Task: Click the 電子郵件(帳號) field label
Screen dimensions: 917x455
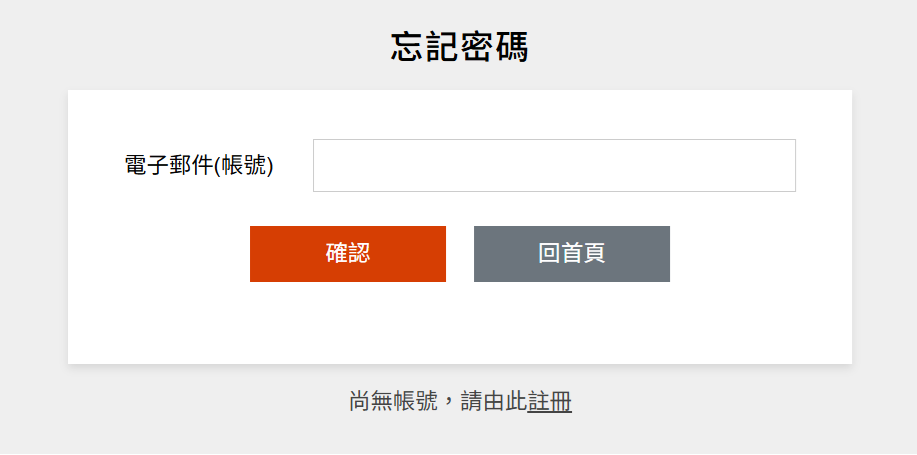Action: [x=199, y=166]
